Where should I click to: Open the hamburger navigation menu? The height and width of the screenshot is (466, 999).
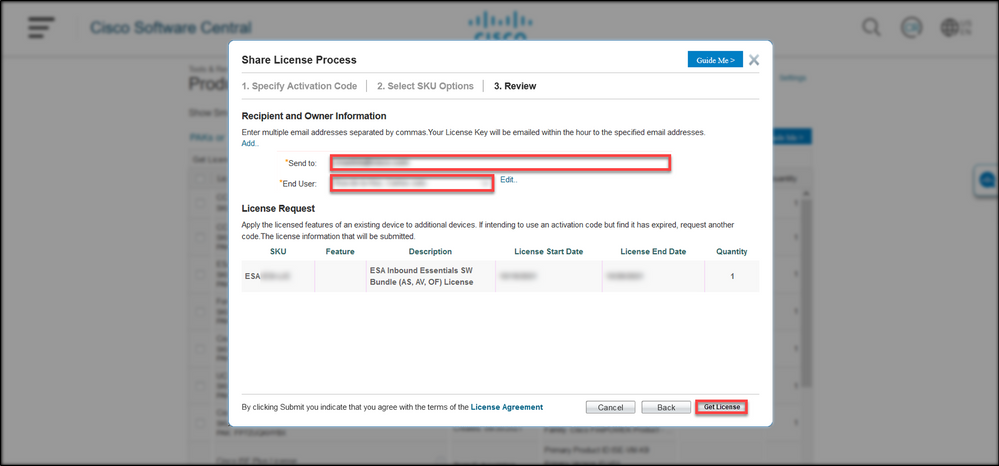click(41, 27)
